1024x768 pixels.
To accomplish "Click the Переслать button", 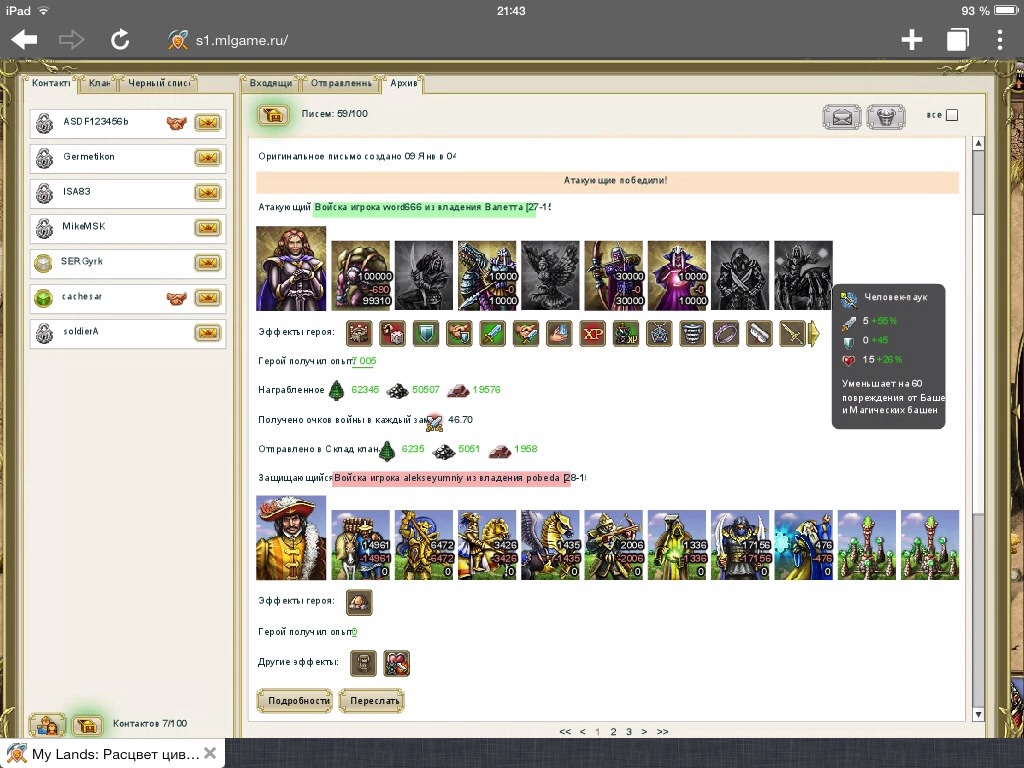I will pos(371,701).
